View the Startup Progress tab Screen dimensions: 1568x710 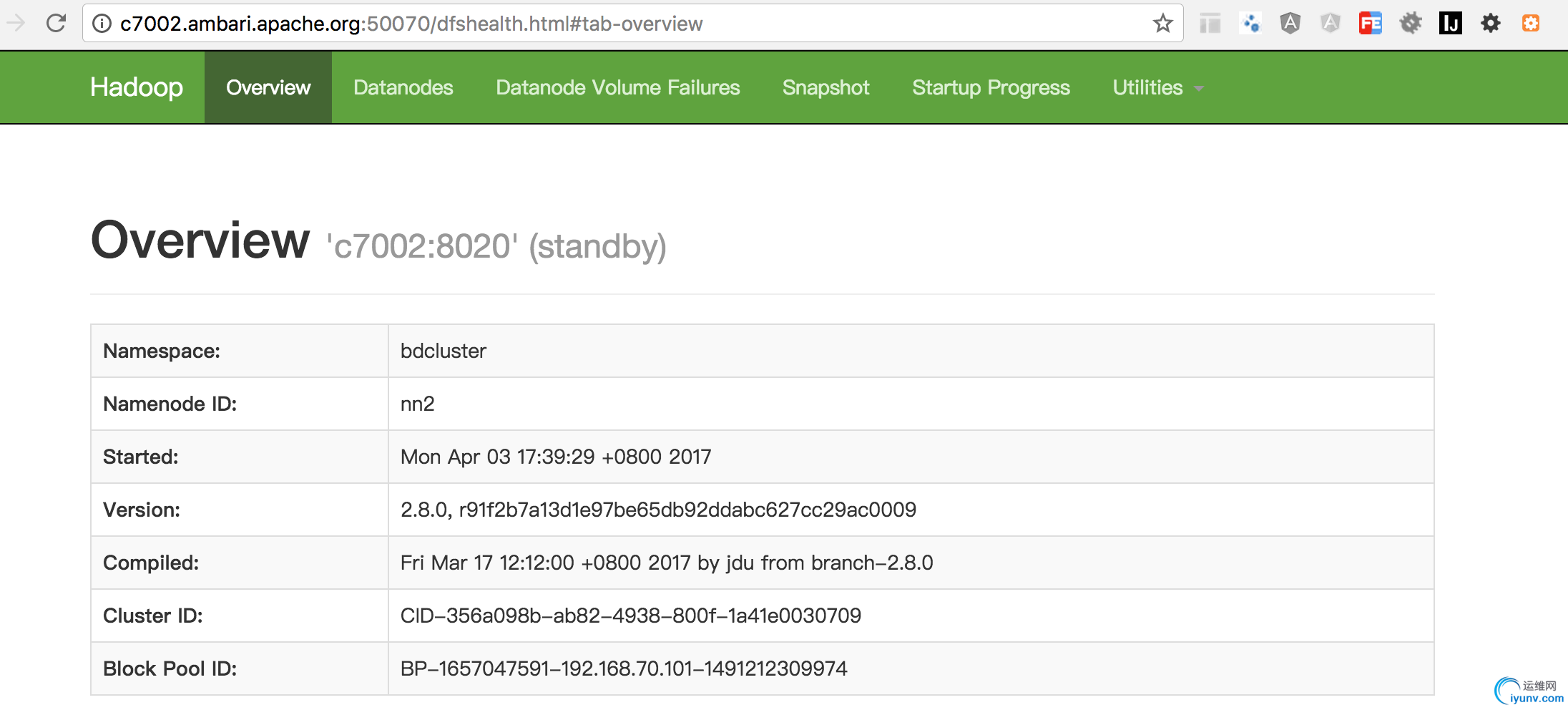(991, 87)
